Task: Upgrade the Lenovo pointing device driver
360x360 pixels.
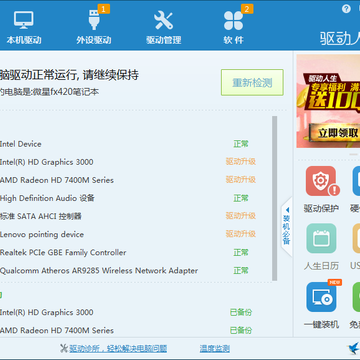Action: point(241,234)
